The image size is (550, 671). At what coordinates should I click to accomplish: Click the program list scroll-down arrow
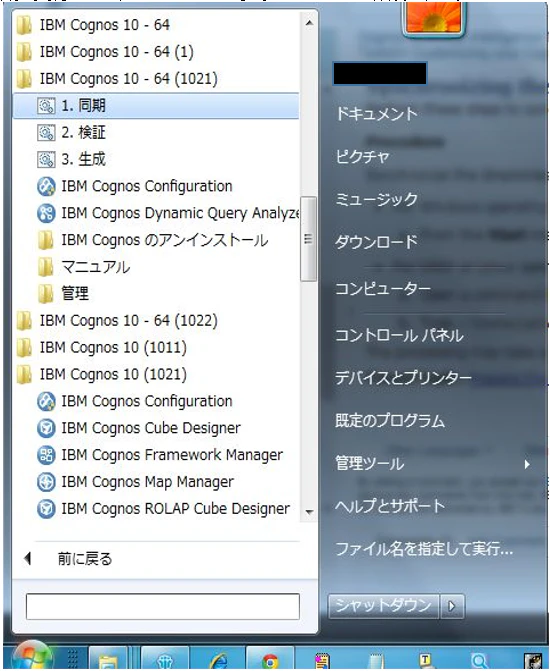[x=309, y=512]
